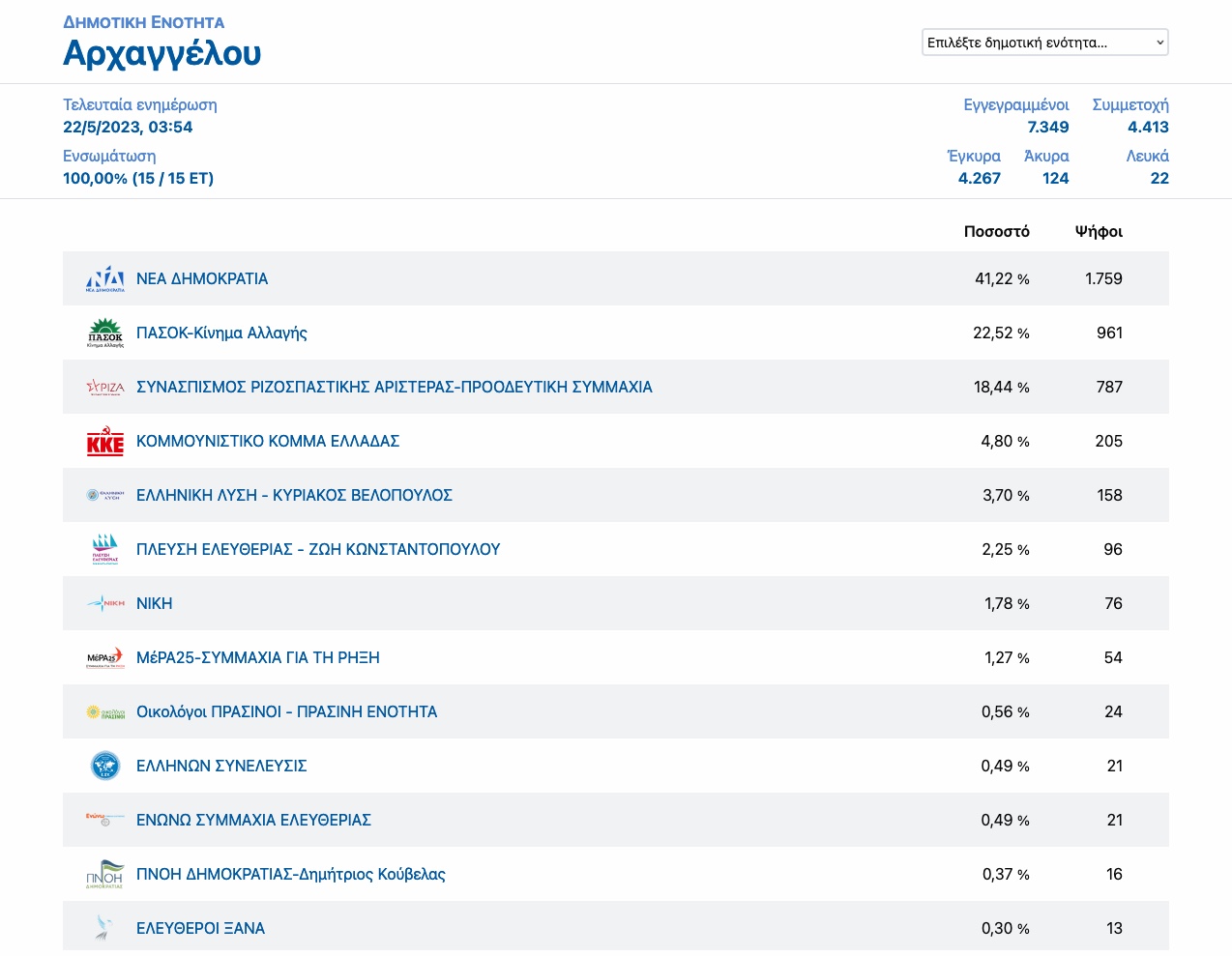
Task: Click the Οικολόγοι Πράσινοi sunflower logo
Action: tap(104, 712)
